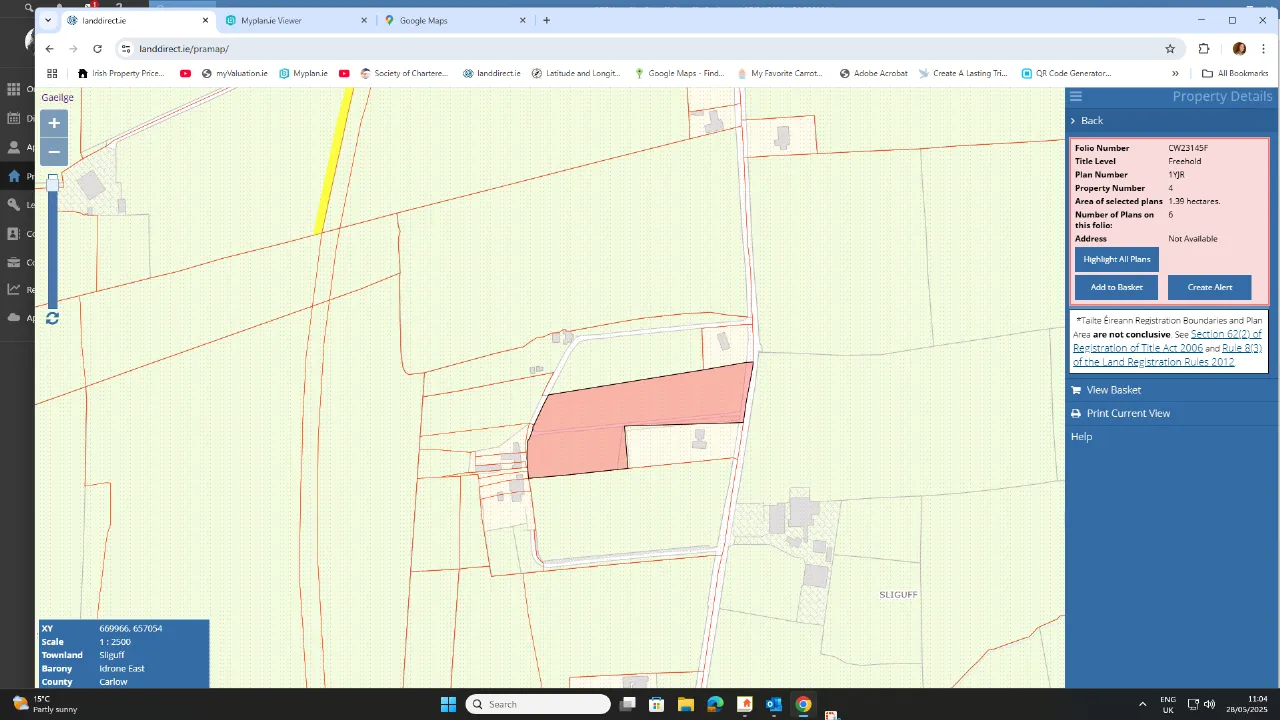The width and height of the screenshot is (1280, 720).
Task: Click the calendar icon in the left sidebar
Action: pyautogui.click(x=13, y=118)
